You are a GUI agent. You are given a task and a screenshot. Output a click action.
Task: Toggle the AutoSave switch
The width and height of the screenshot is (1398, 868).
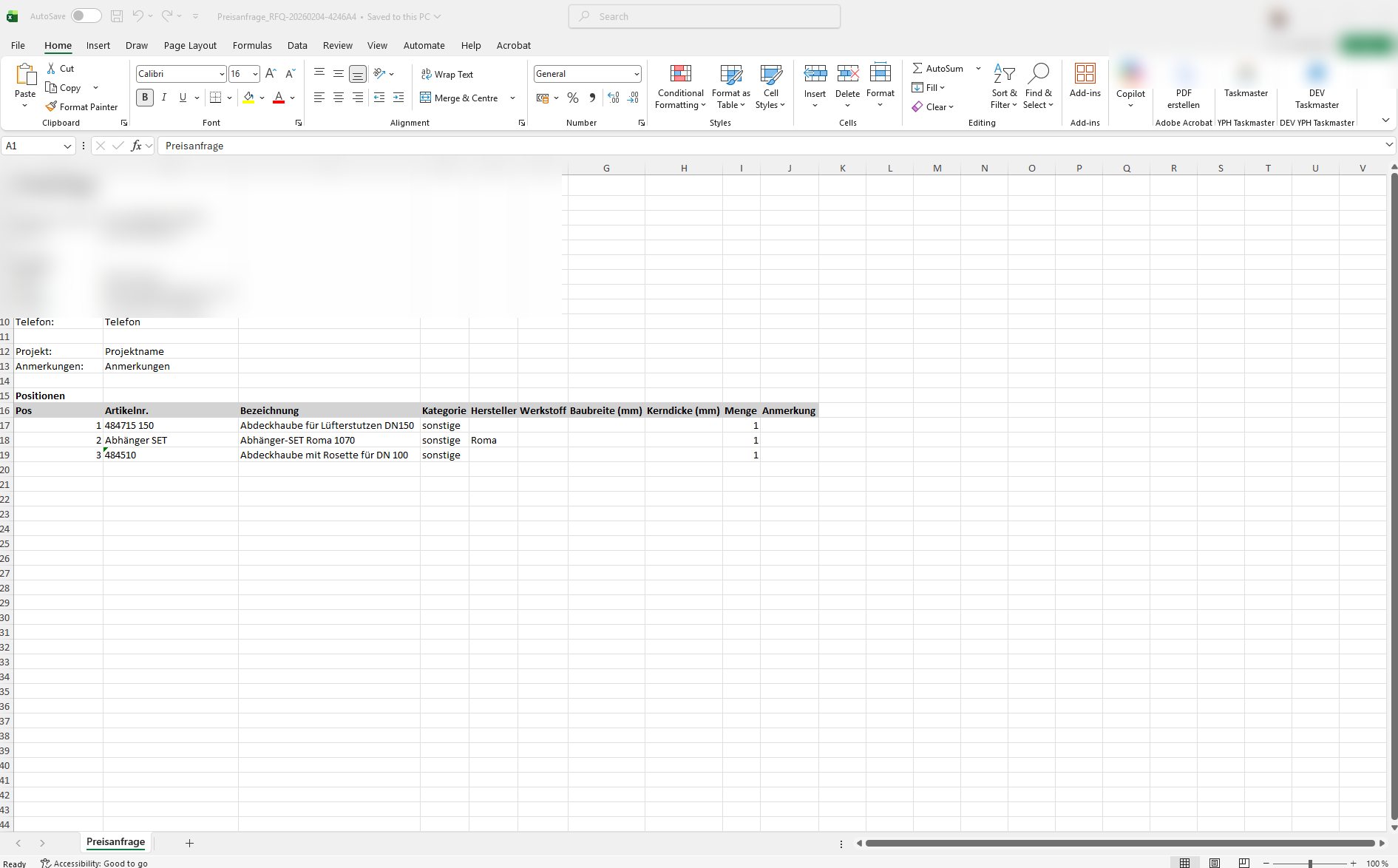point(86,16)
